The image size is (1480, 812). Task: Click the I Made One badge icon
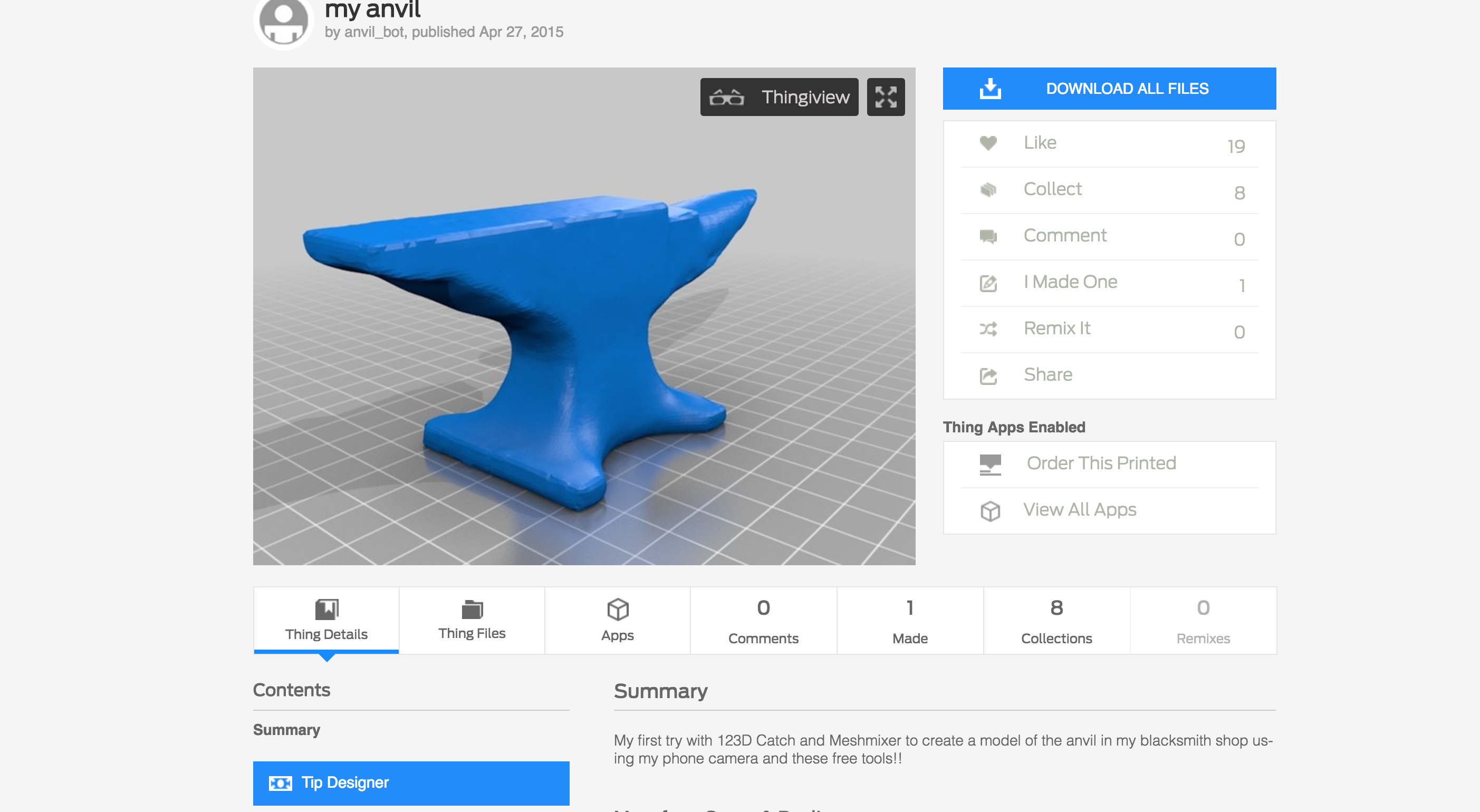pyautogui.click(x=988, y=283)
